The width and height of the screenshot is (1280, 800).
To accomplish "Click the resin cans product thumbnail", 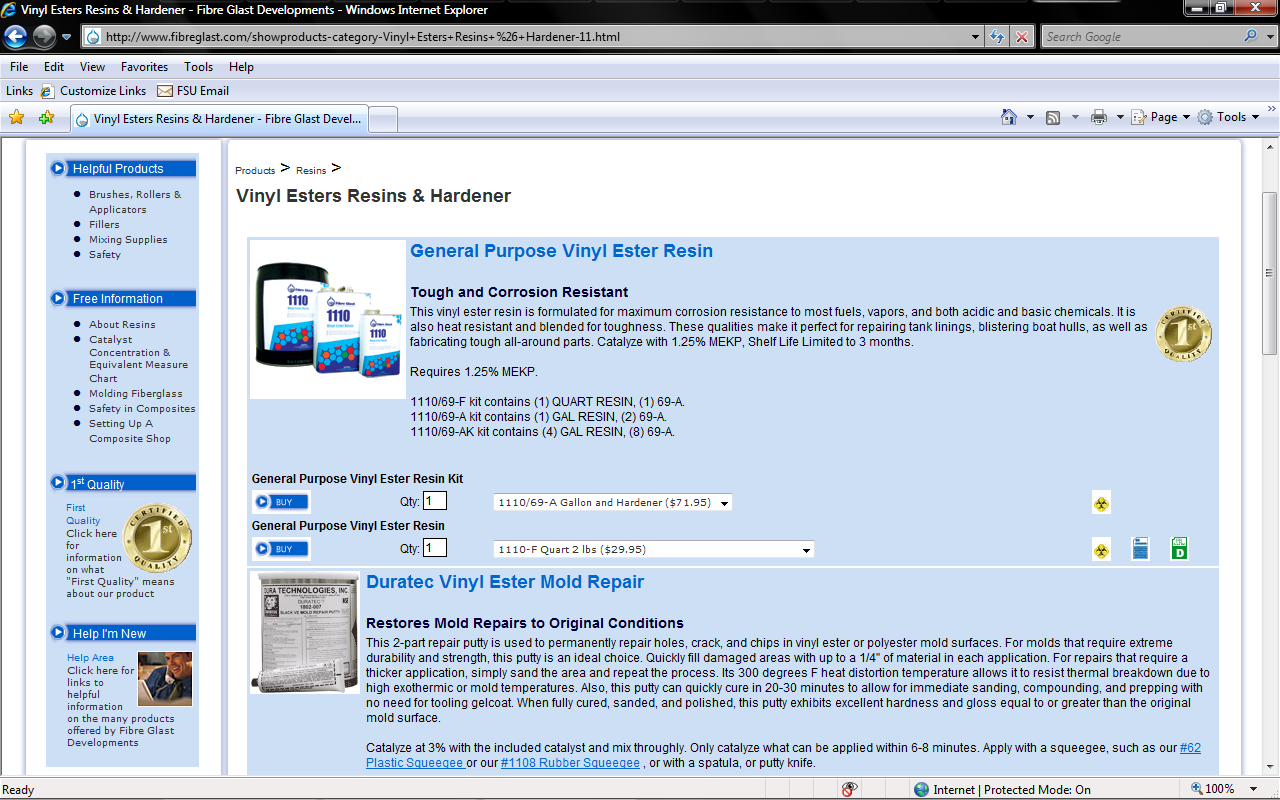I will coord(328,320).
